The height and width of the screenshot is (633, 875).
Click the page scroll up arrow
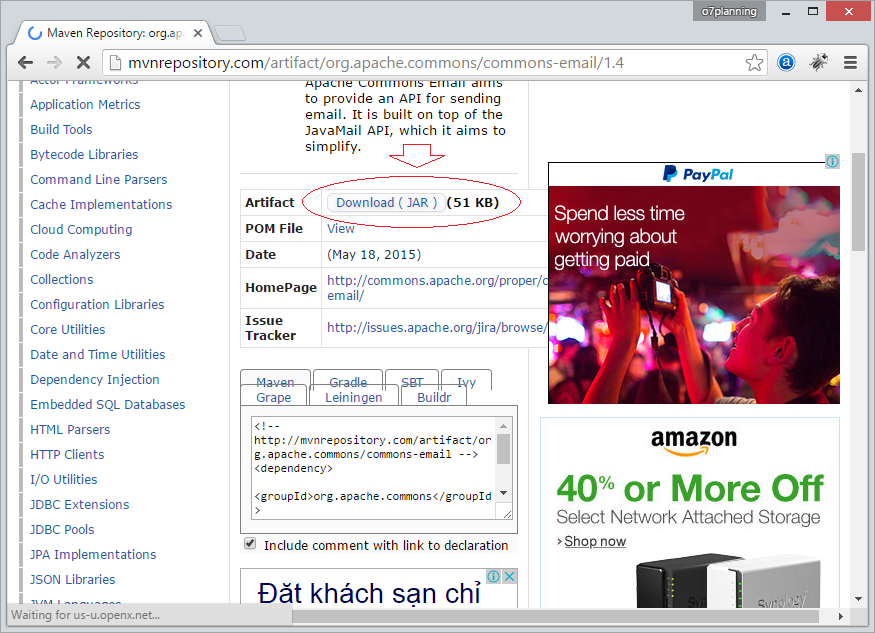858,90
